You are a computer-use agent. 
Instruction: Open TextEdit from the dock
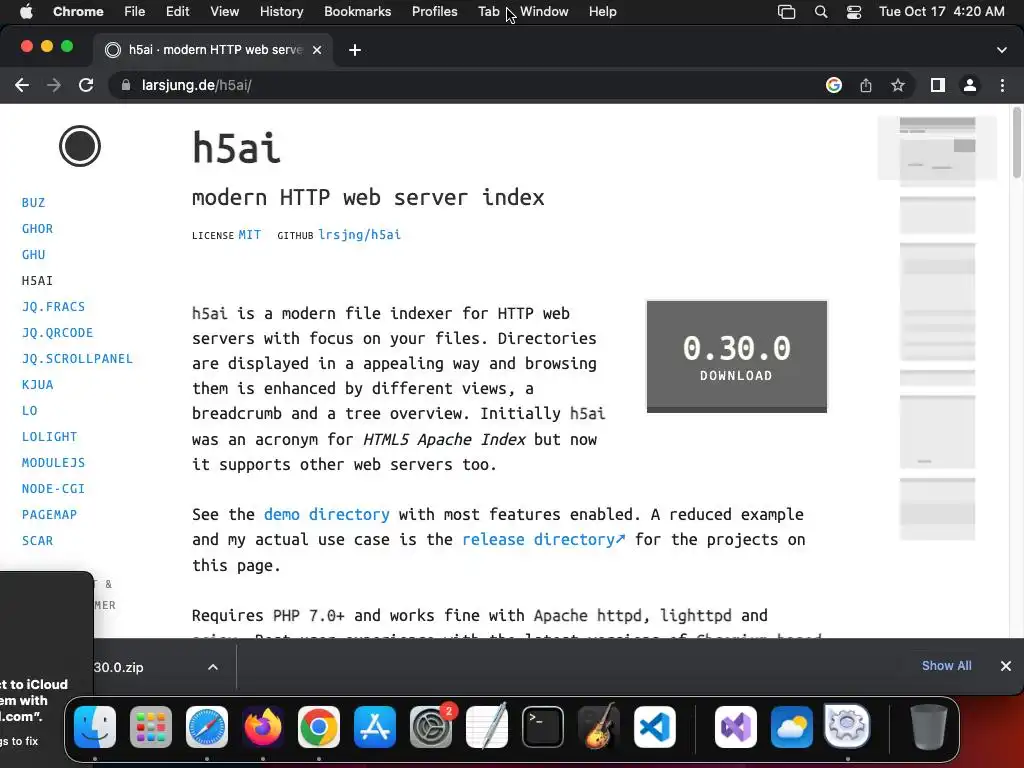tap(487, 727)
